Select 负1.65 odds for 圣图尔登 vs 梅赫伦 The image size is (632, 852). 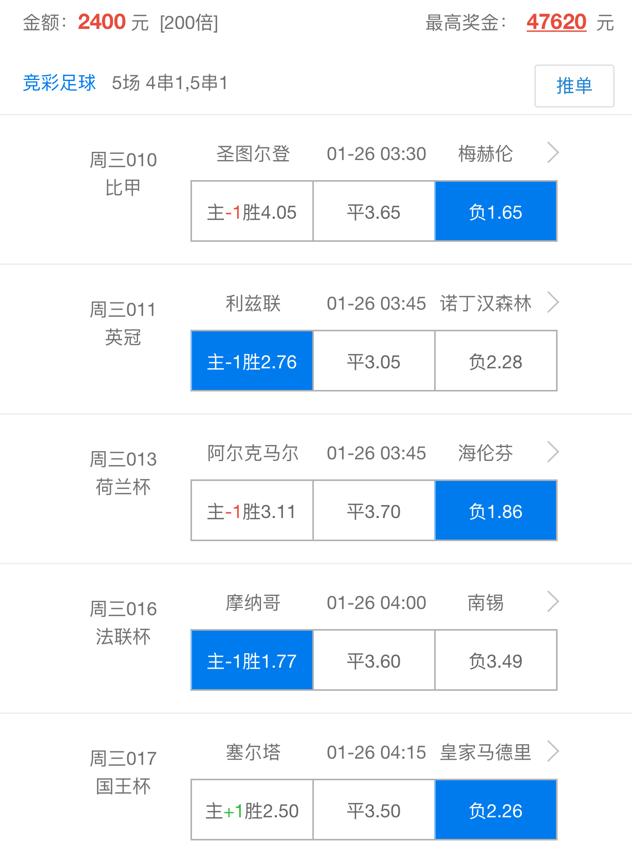pyautogui.click(x=495, y=211)
